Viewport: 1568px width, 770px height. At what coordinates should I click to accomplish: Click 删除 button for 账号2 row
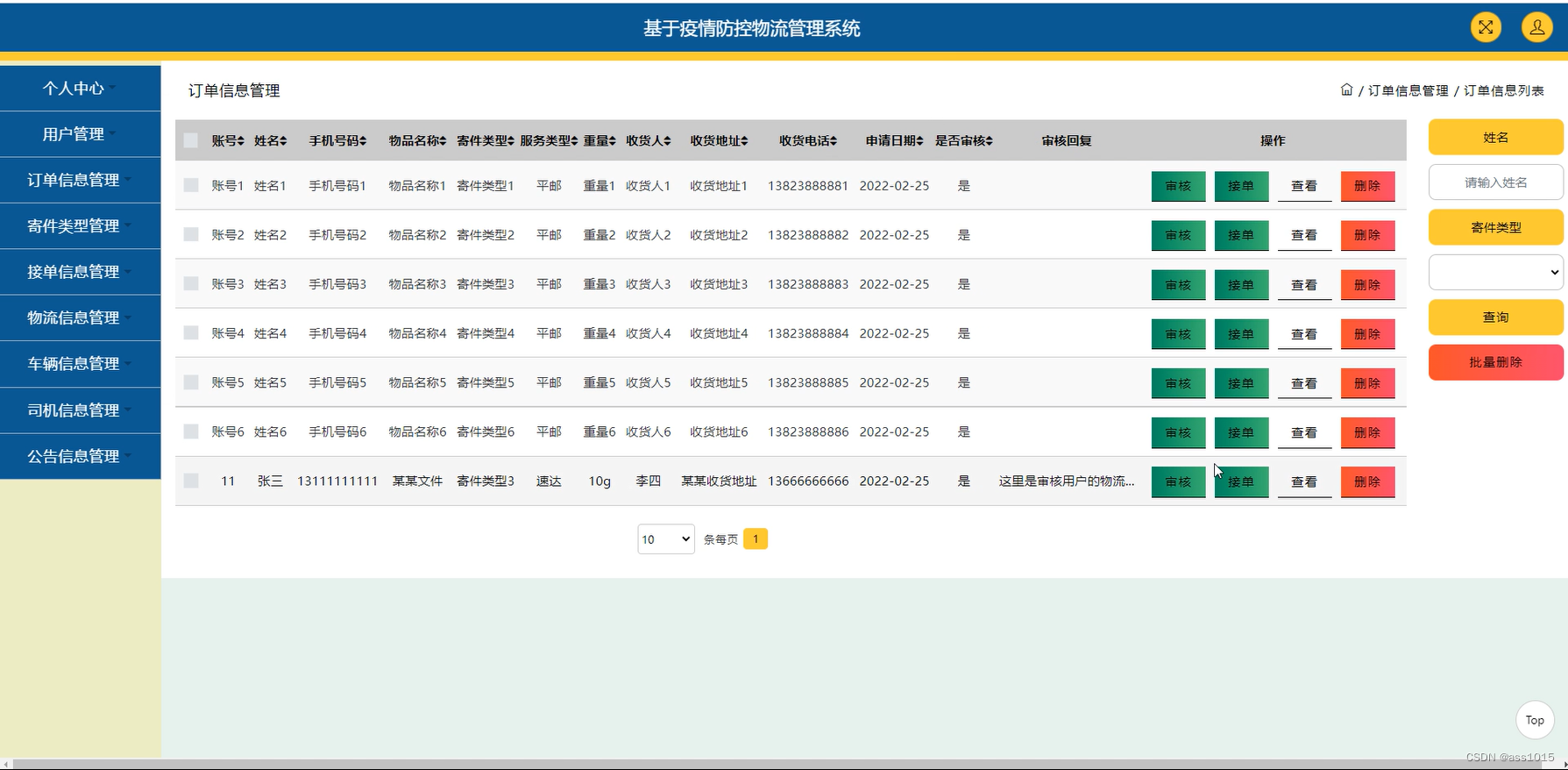click(1367, 235)
